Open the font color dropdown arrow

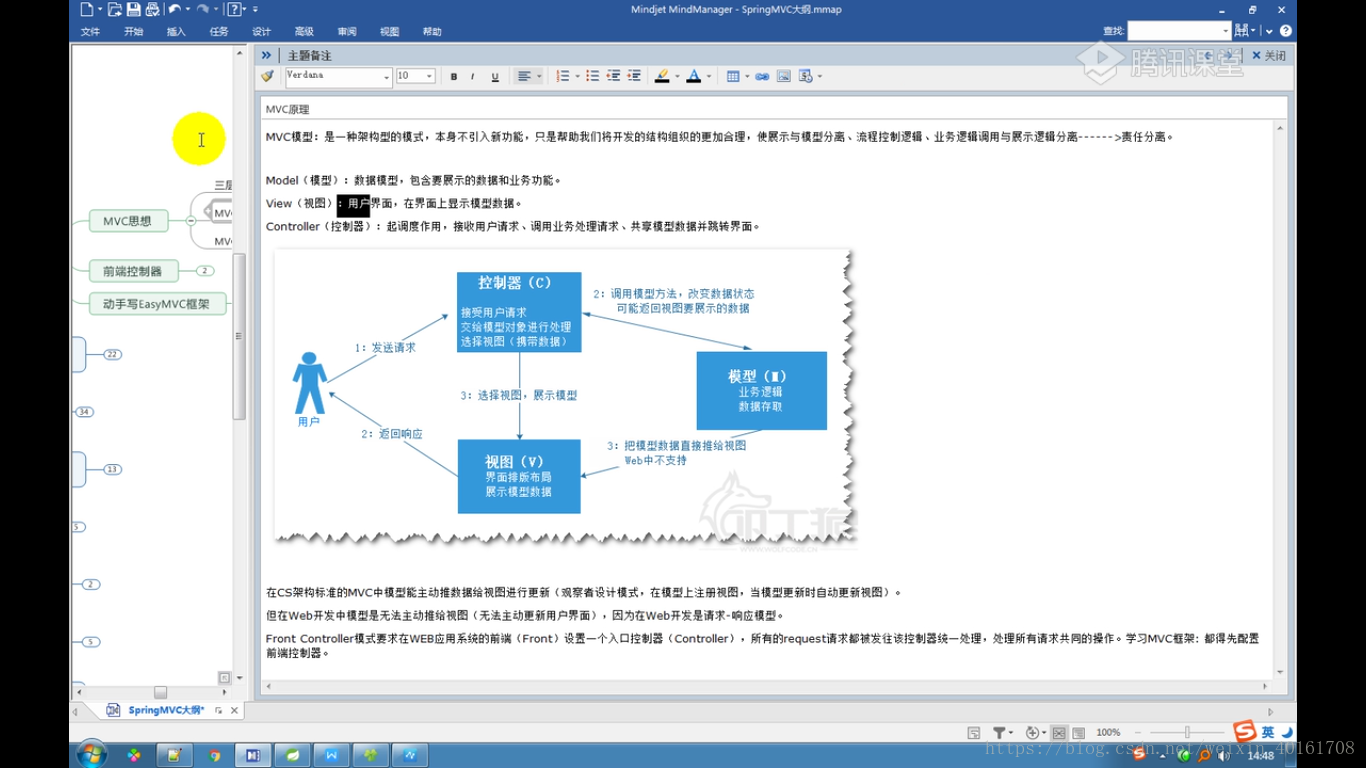[x=709, y=76]
